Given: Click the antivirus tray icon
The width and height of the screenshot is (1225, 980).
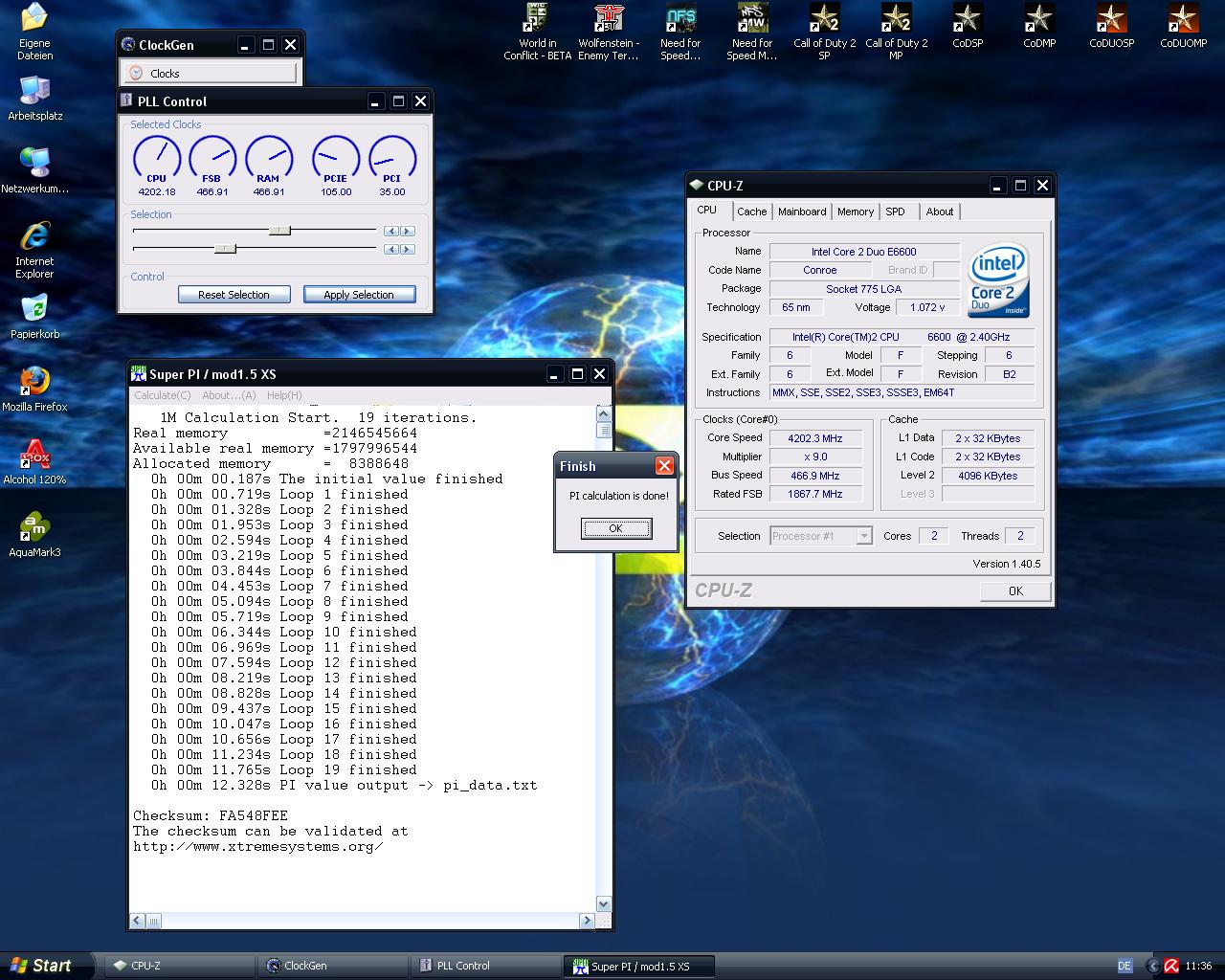Looking at the screenshot, I should [1171, 966].
